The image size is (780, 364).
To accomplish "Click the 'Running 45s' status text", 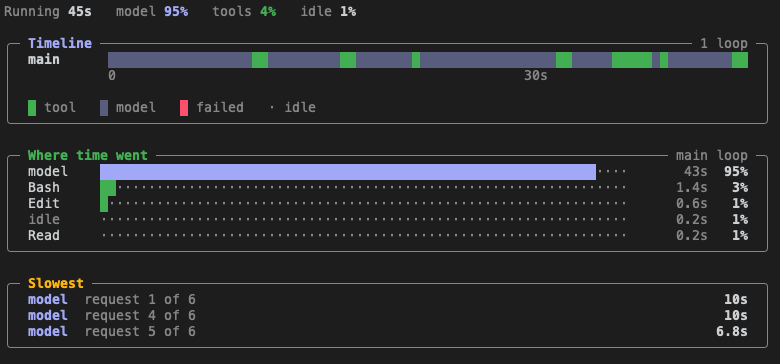I will pos(48,11).
